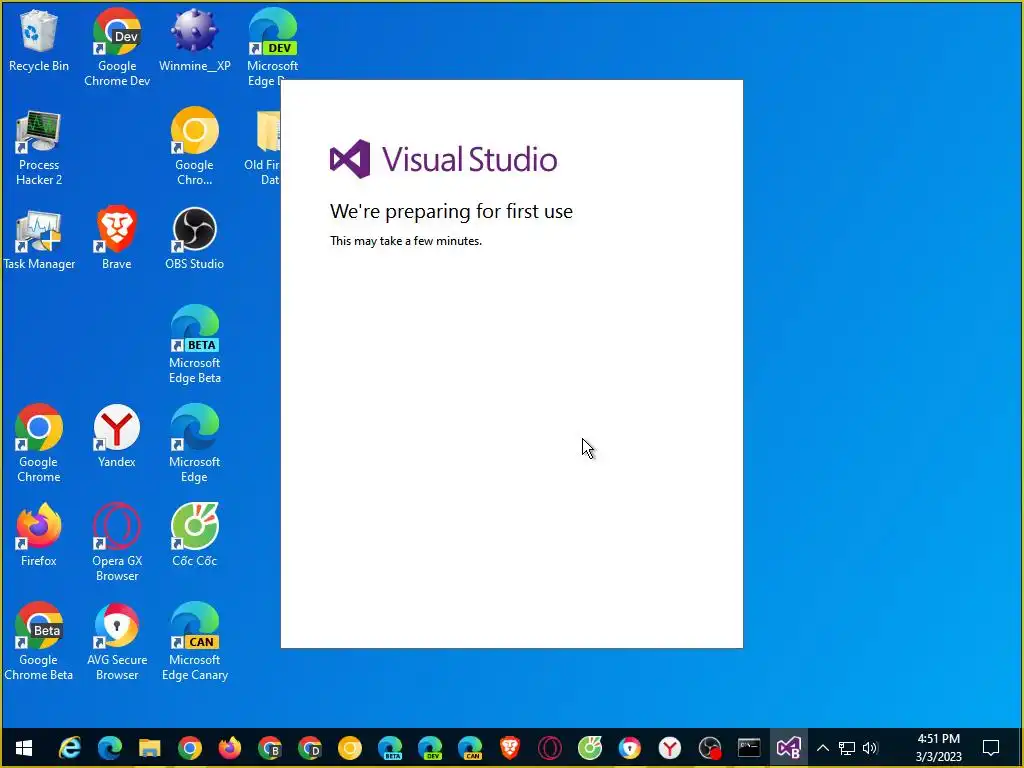Select the Google Chrome Beta desktop shortcut
1024x768 pixels.
coord(39,642)
